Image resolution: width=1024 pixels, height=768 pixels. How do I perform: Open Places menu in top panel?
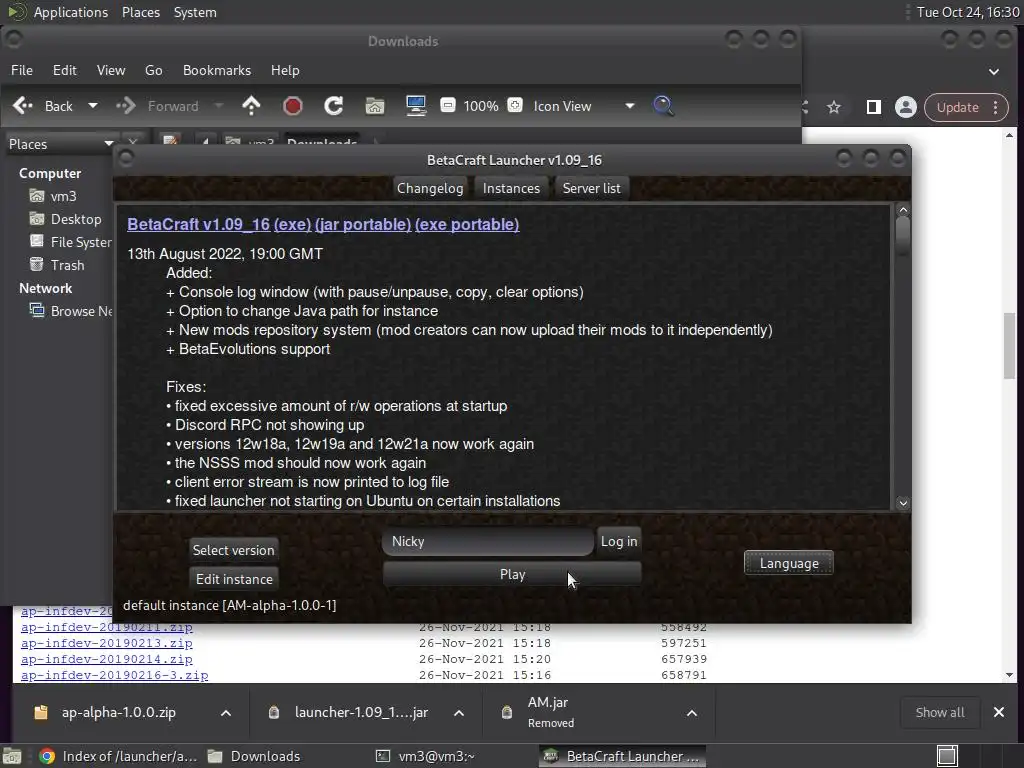pos(140,12)
